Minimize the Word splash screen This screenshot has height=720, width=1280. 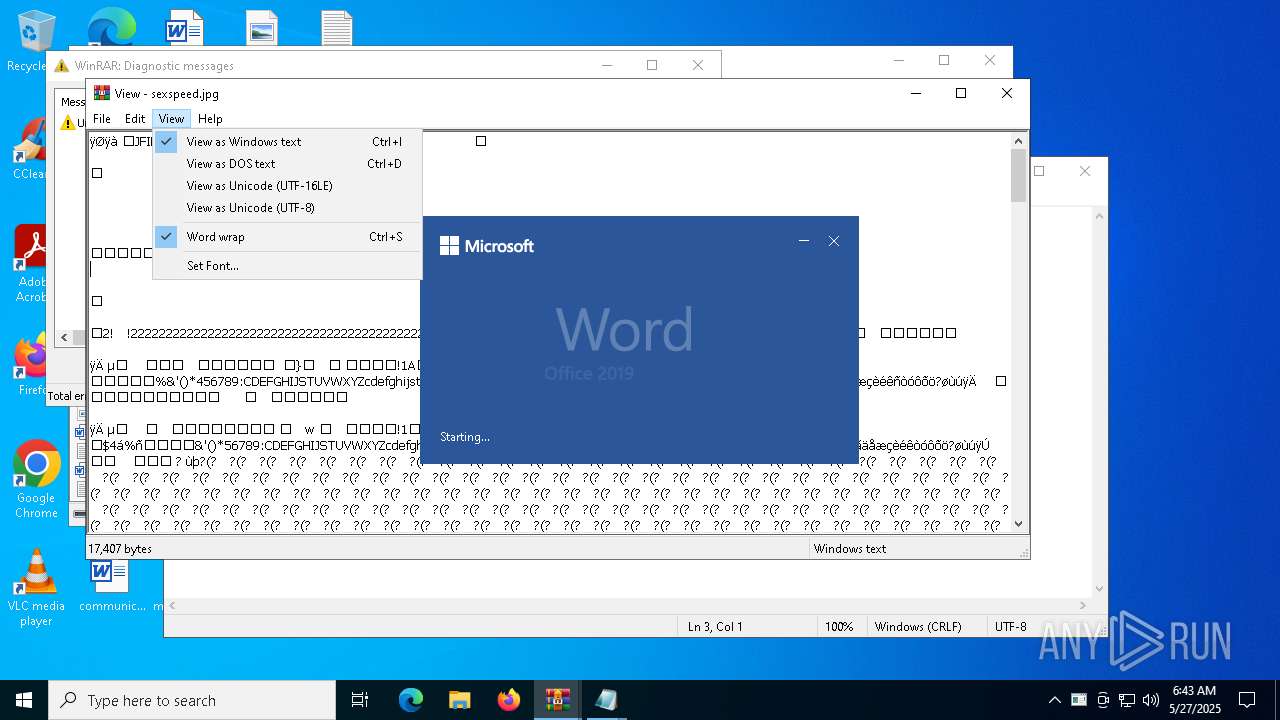[x=803, y=241]
